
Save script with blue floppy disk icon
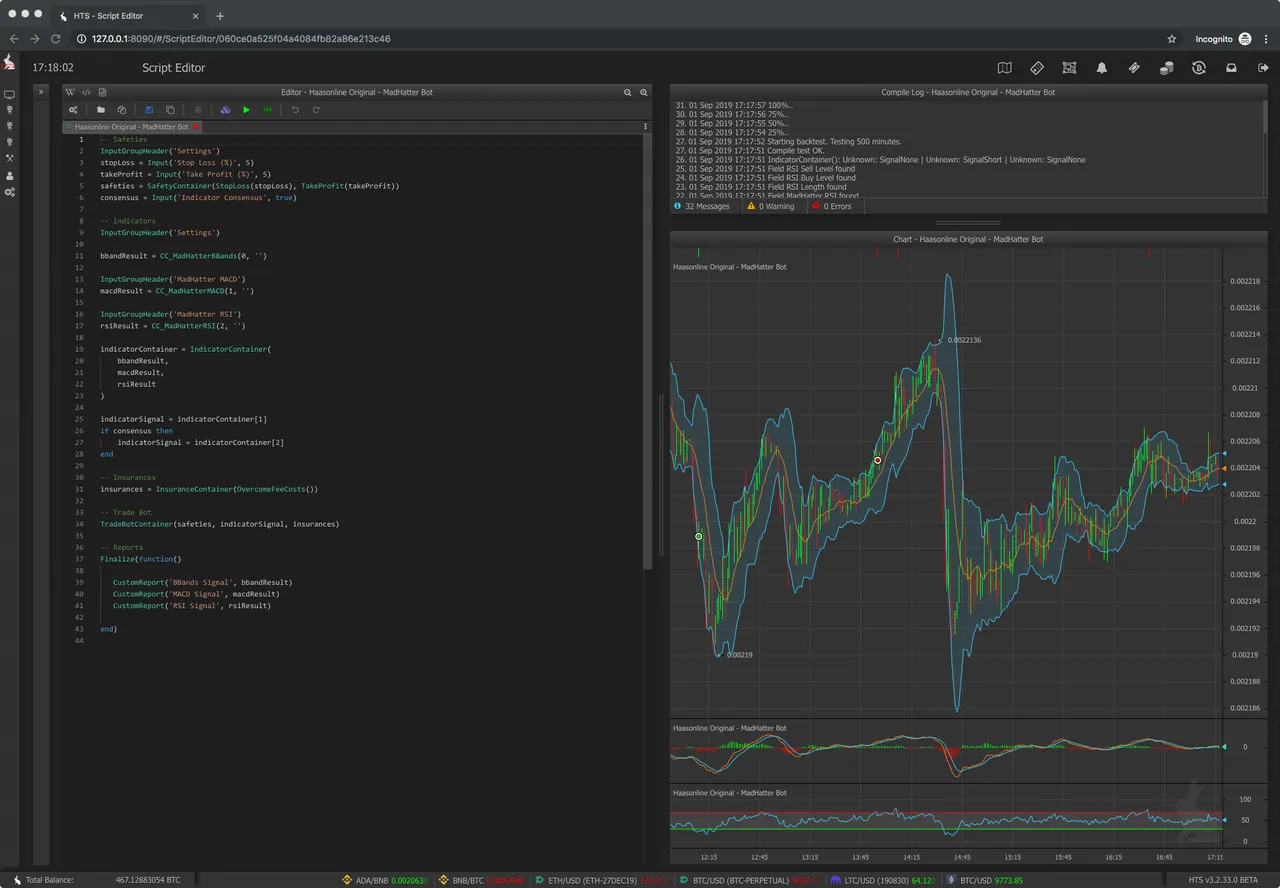pyautogui.click(x=150, y=110)
